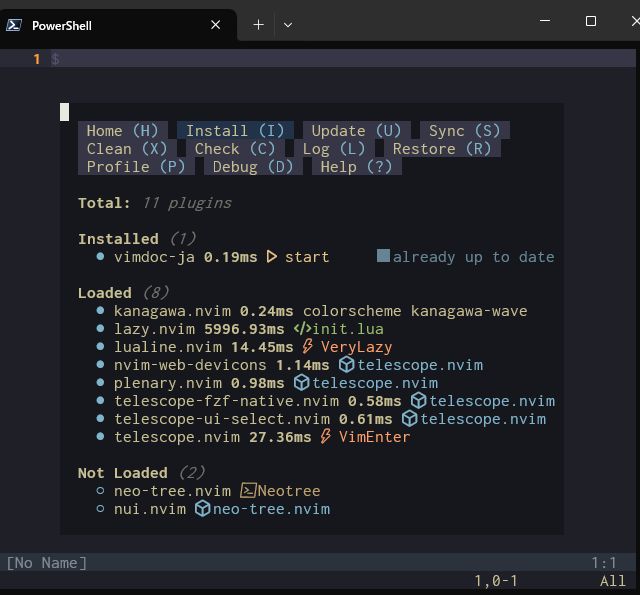The image size is (640, 595).
Task: Click the Restore (R) button
Action: pyautogui.click(x=442, y=149)
